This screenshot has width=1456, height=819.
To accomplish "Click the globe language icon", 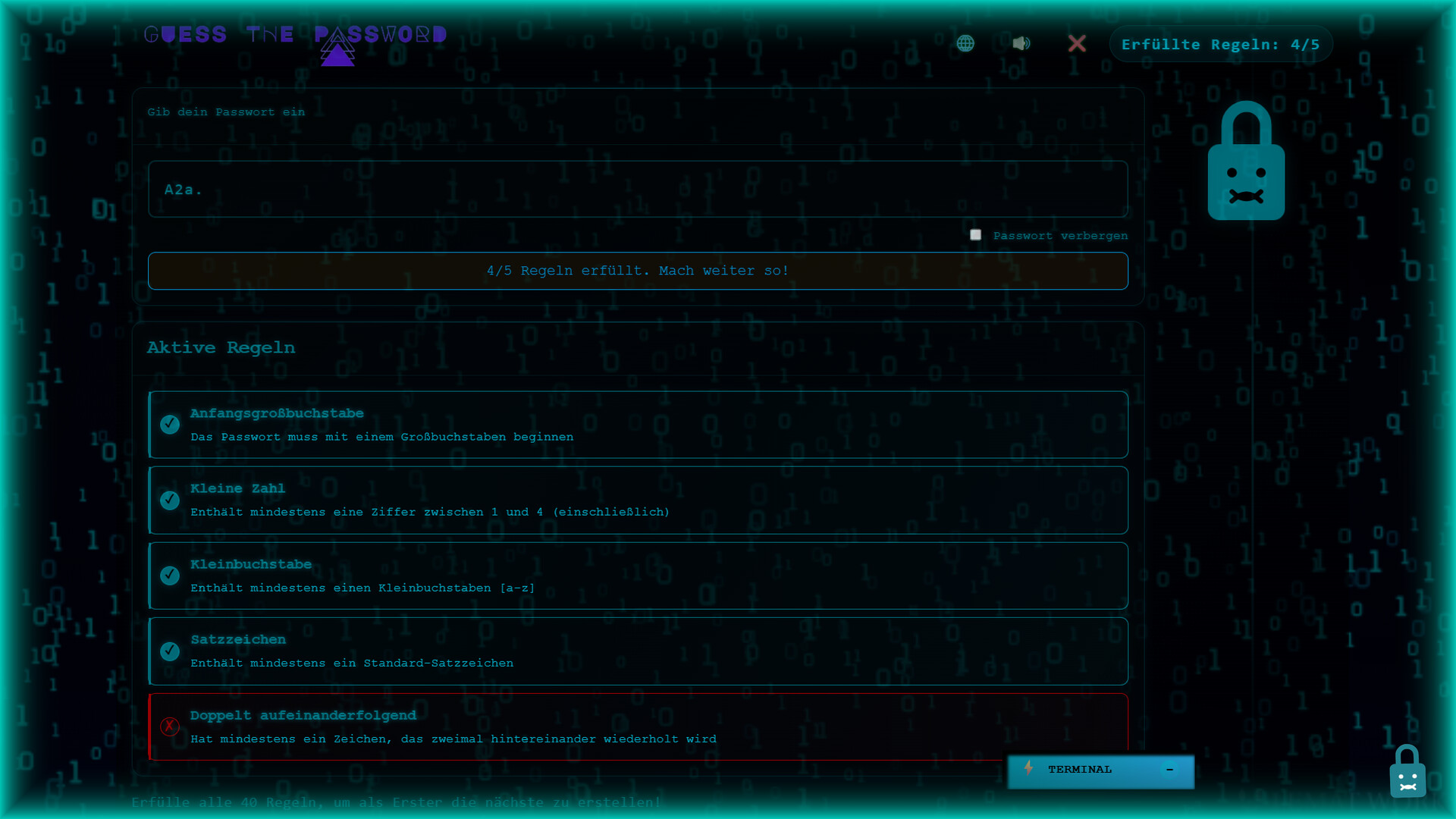I will click(965, 43).
